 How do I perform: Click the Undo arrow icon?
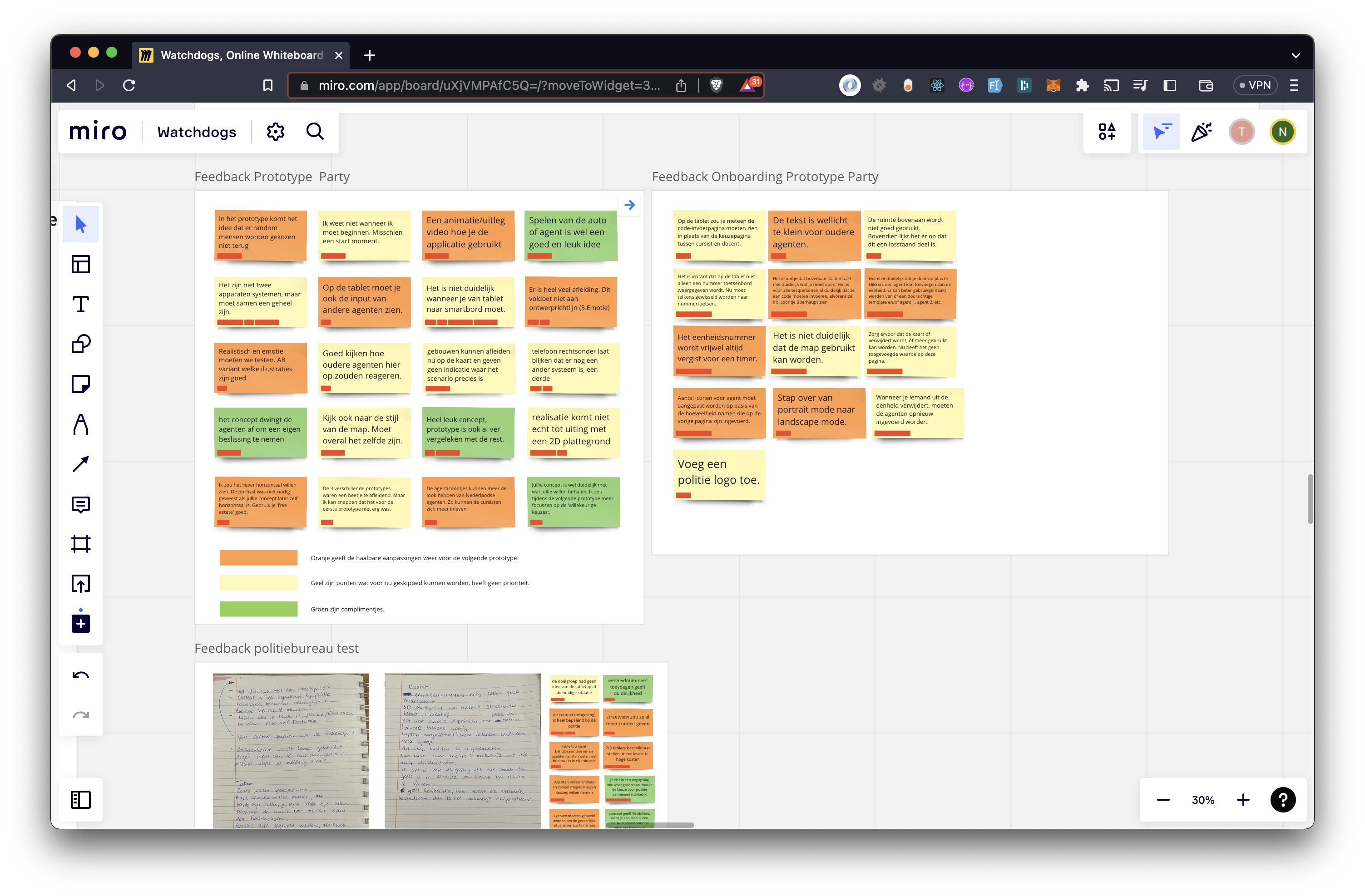[80, 675]
